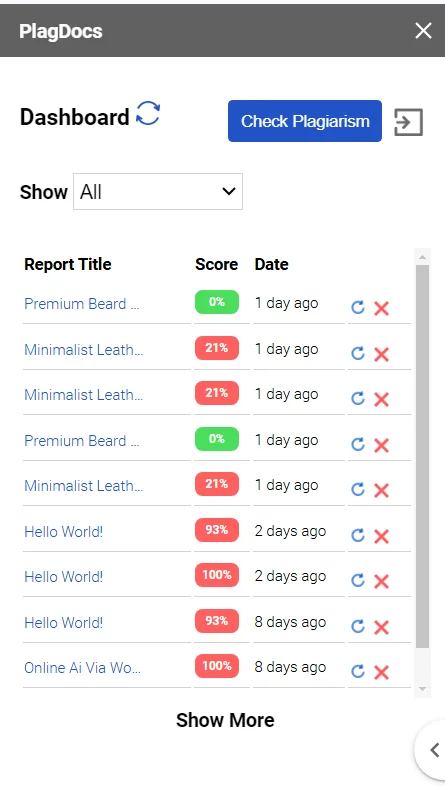Click the sign-out arrow icon beside Check Plagiarism
This screenshot has width=445, height=789.
coord(408,122)
